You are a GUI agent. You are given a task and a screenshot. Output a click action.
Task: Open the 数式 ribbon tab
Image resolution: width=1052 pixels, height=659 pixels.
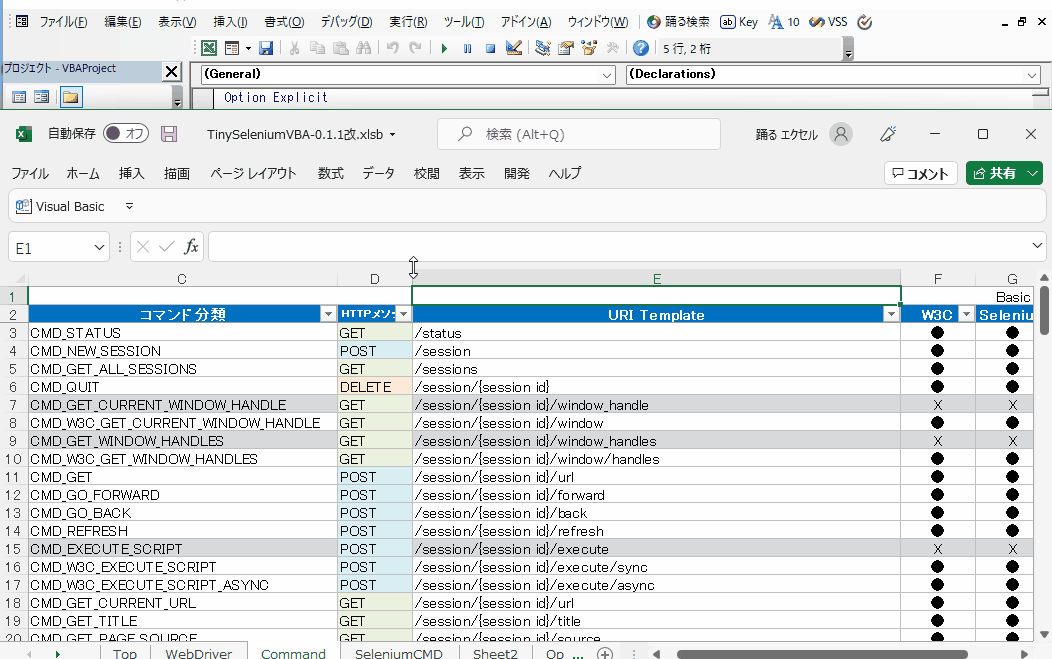click(x=331, y=174)
